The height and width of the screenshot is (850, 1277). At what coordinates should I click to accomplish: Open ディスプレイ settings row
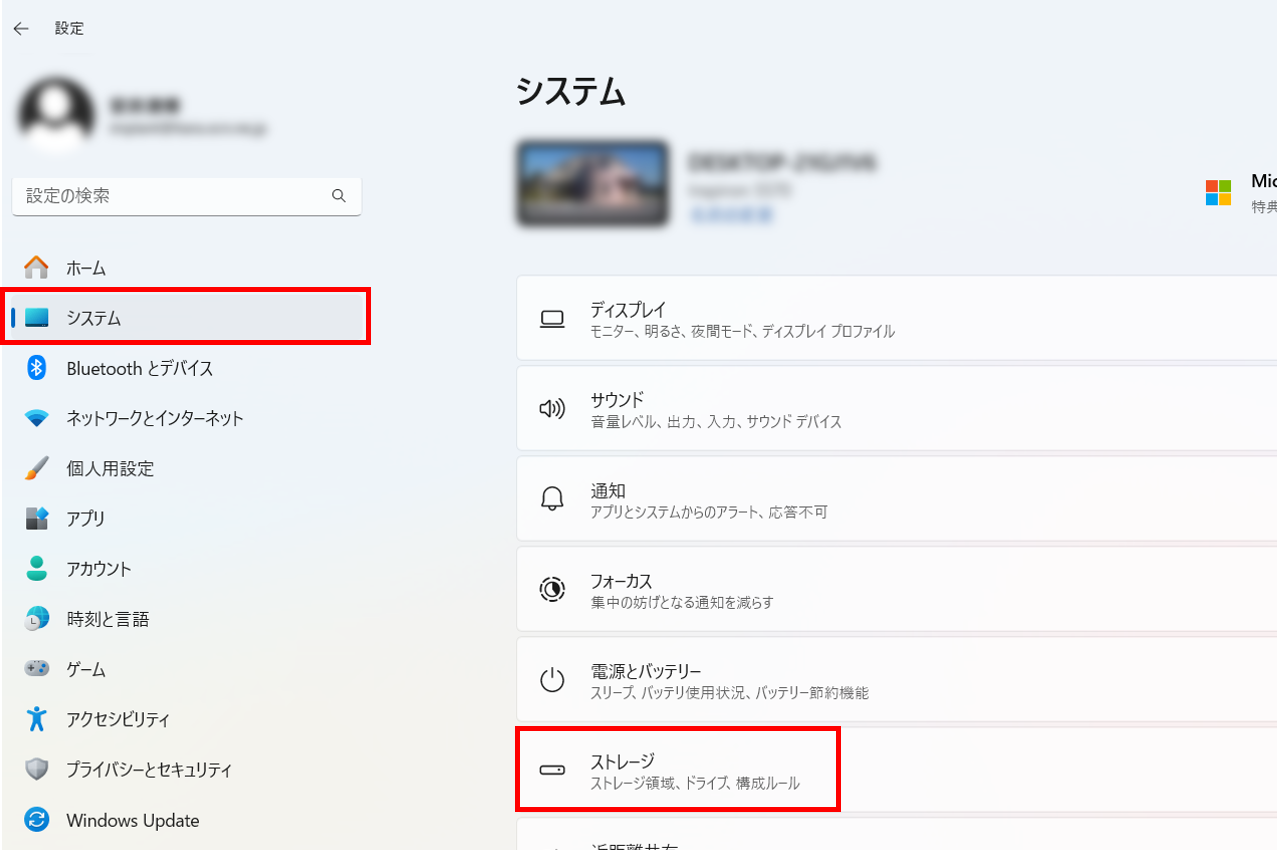pos(897,319)
